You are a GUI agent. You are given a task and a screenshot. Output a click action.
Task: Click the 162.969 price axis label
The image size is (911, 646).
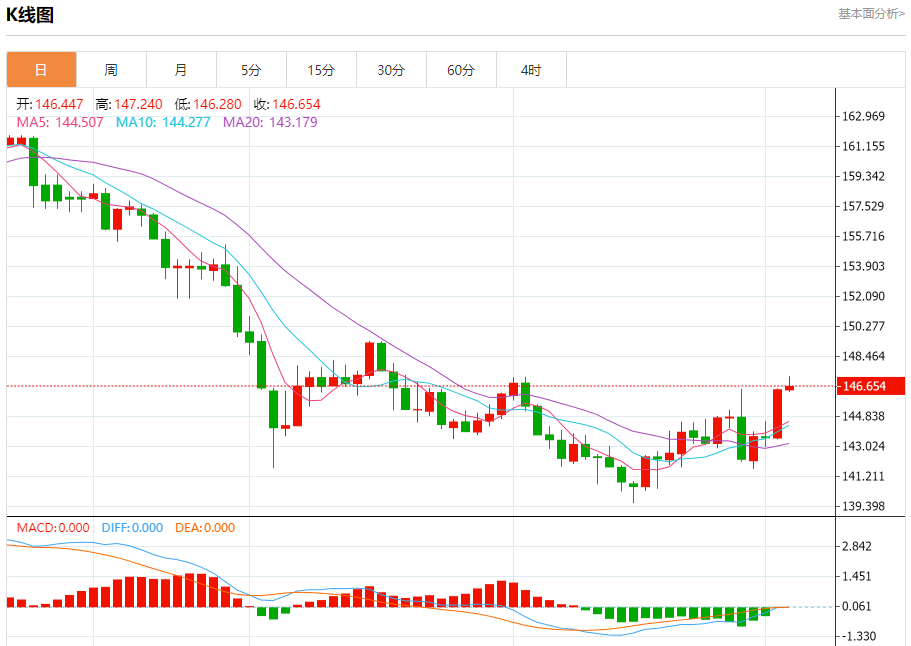863,116
